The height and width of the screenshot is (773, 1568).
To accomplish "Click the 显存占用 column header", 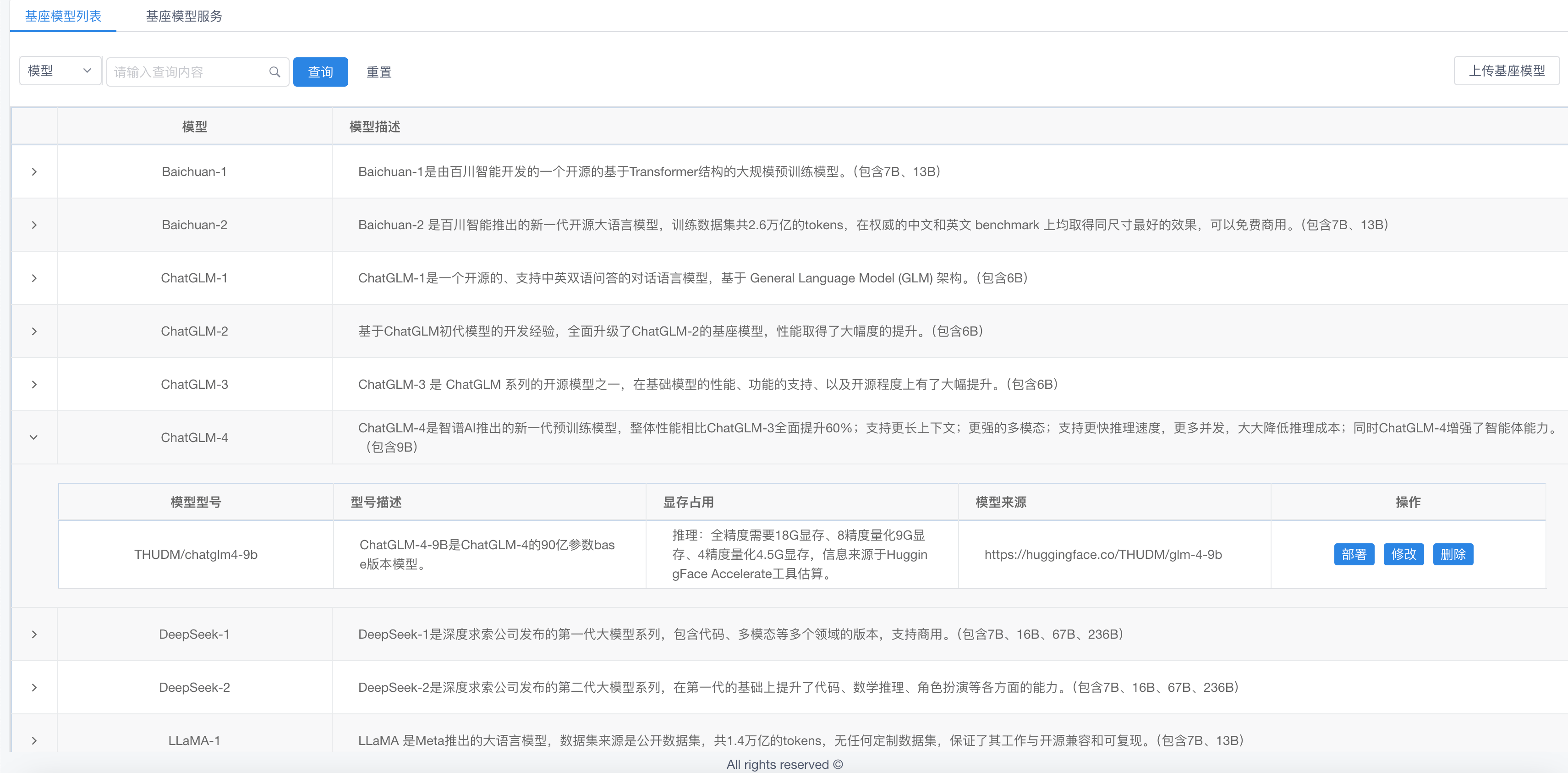I will (688, 502).
